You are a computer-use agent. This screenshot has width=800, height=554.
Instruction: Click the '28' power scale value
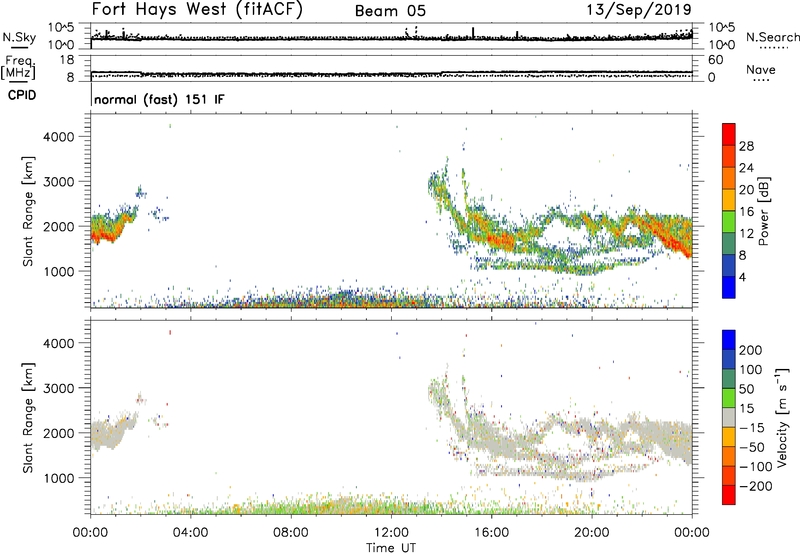point(746,146)
